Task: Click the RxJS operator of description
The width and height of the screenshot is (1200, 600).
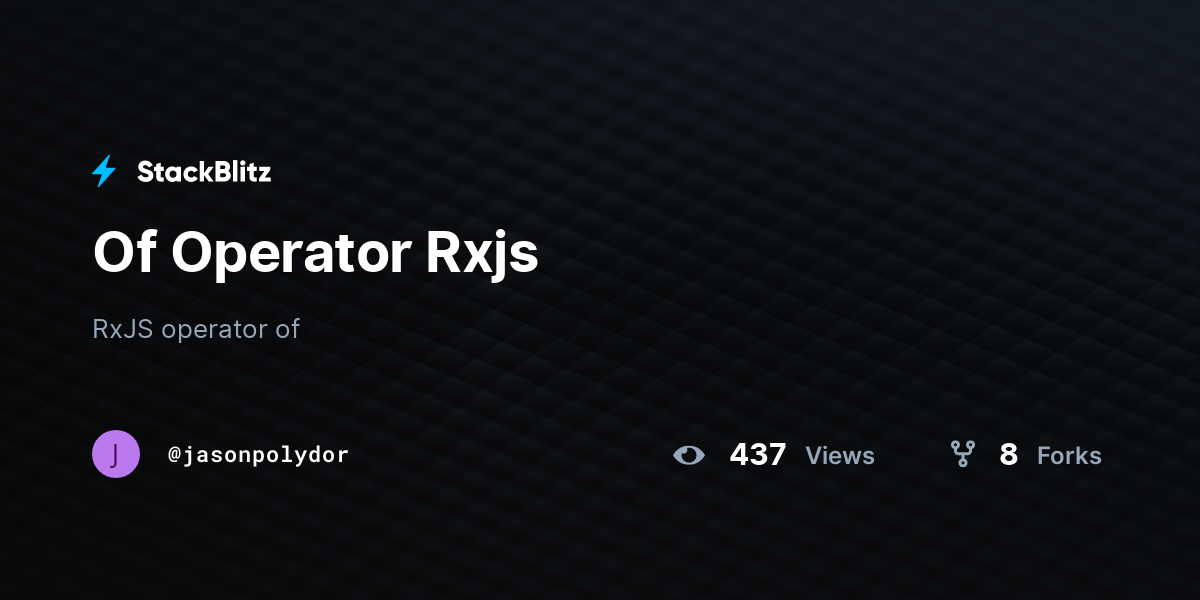Action: tap(196, 329)
